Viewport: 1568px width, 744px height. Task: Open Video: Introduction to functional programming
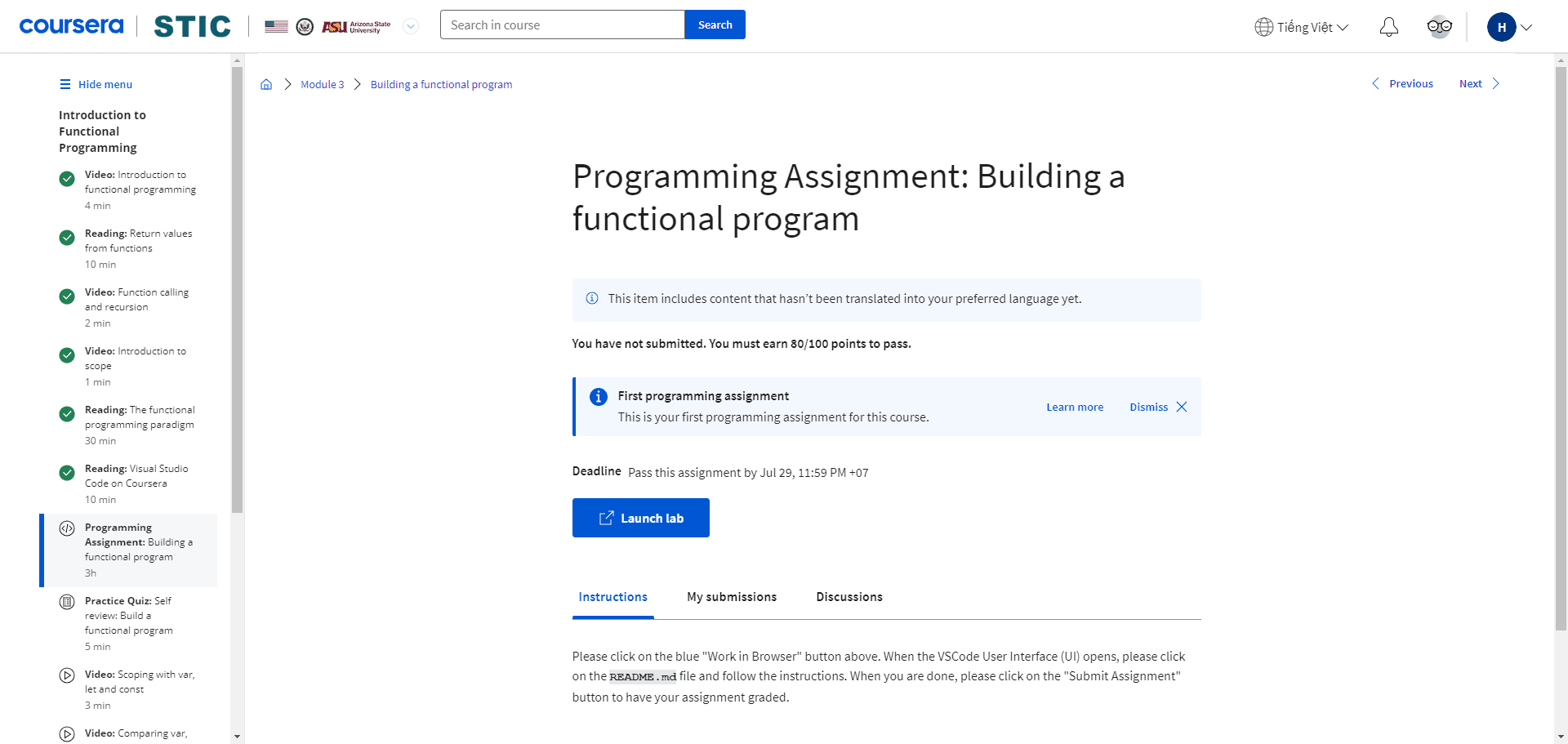(x=130, y=189)
